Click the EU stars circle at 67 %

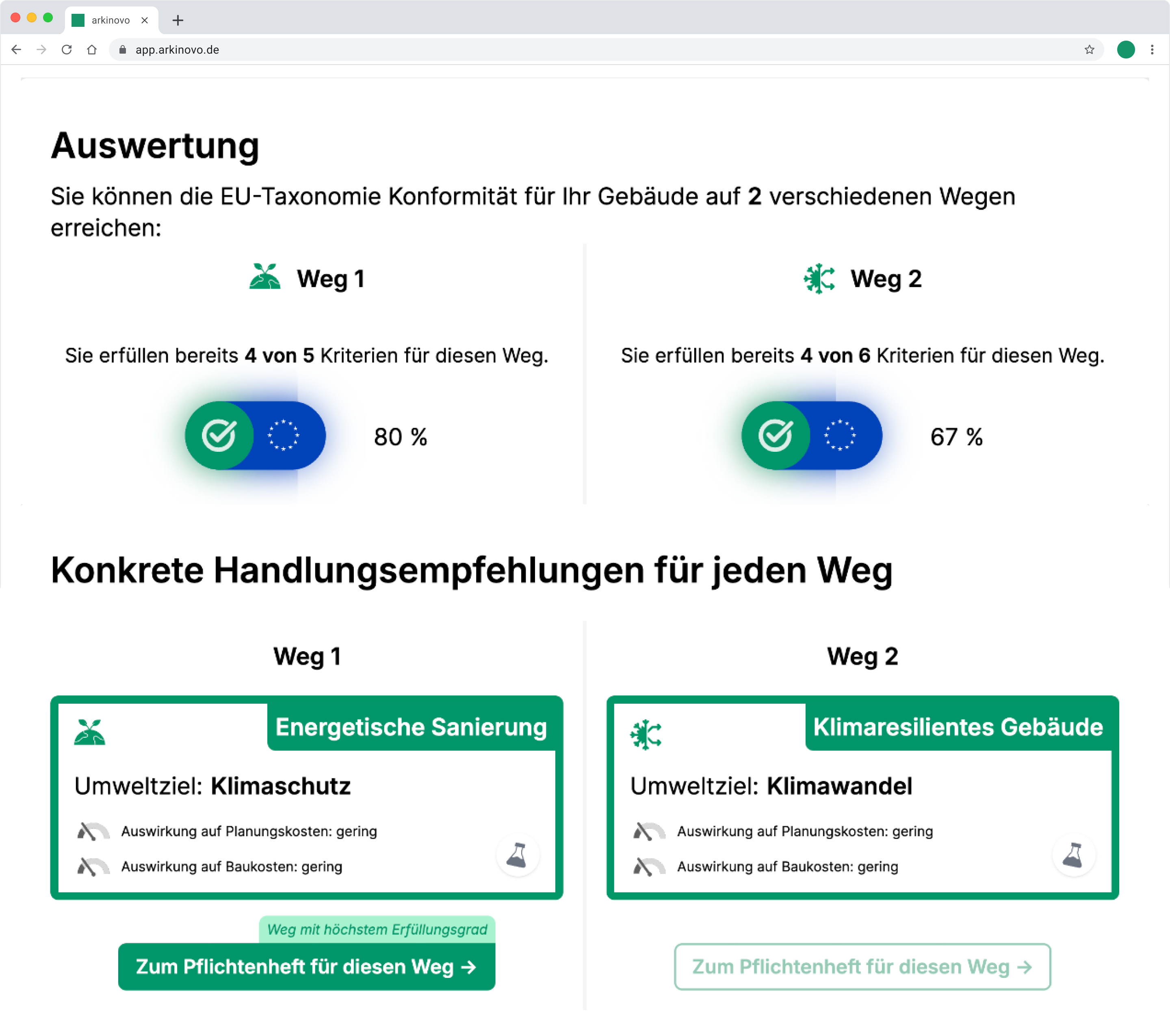[840, 436]
